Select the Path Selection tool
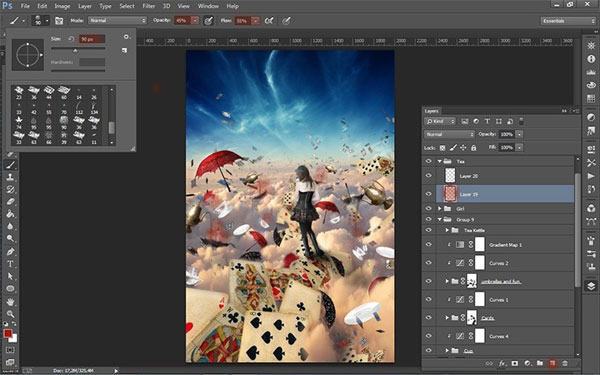This screenshot has height=375, width=600. click(x=10, y=276)
